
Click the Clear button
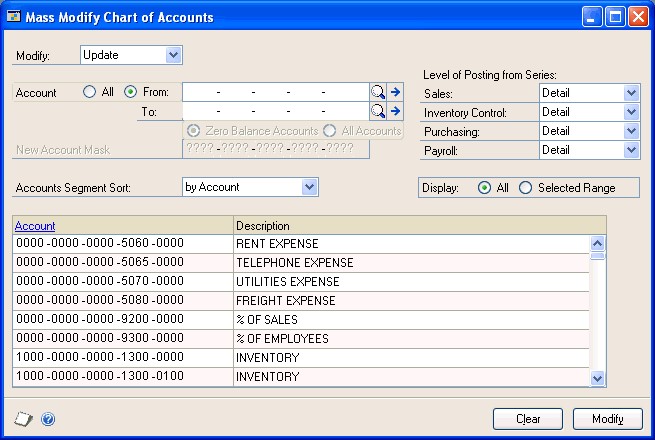(x=528, y=419)
